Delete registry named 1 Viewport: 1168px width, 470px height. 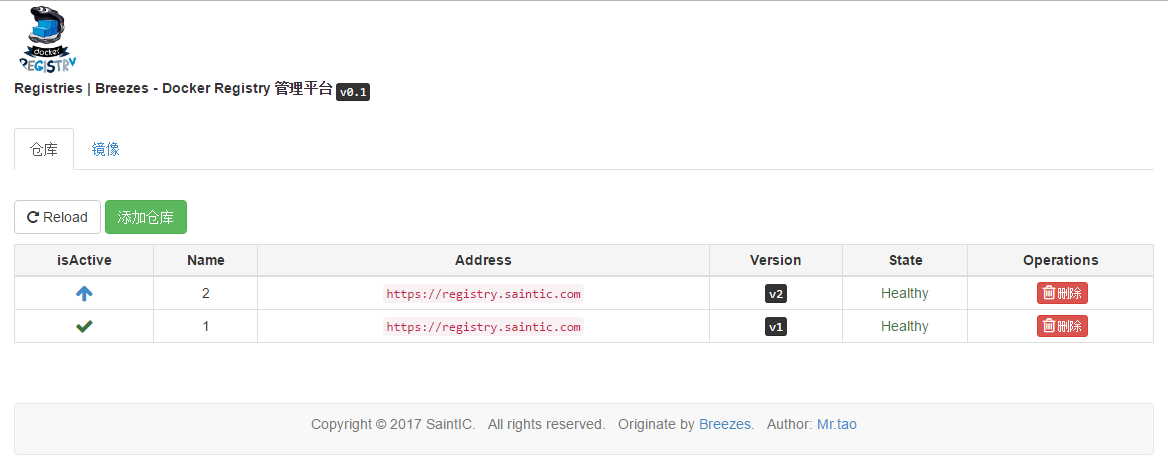coord(1062,326)
